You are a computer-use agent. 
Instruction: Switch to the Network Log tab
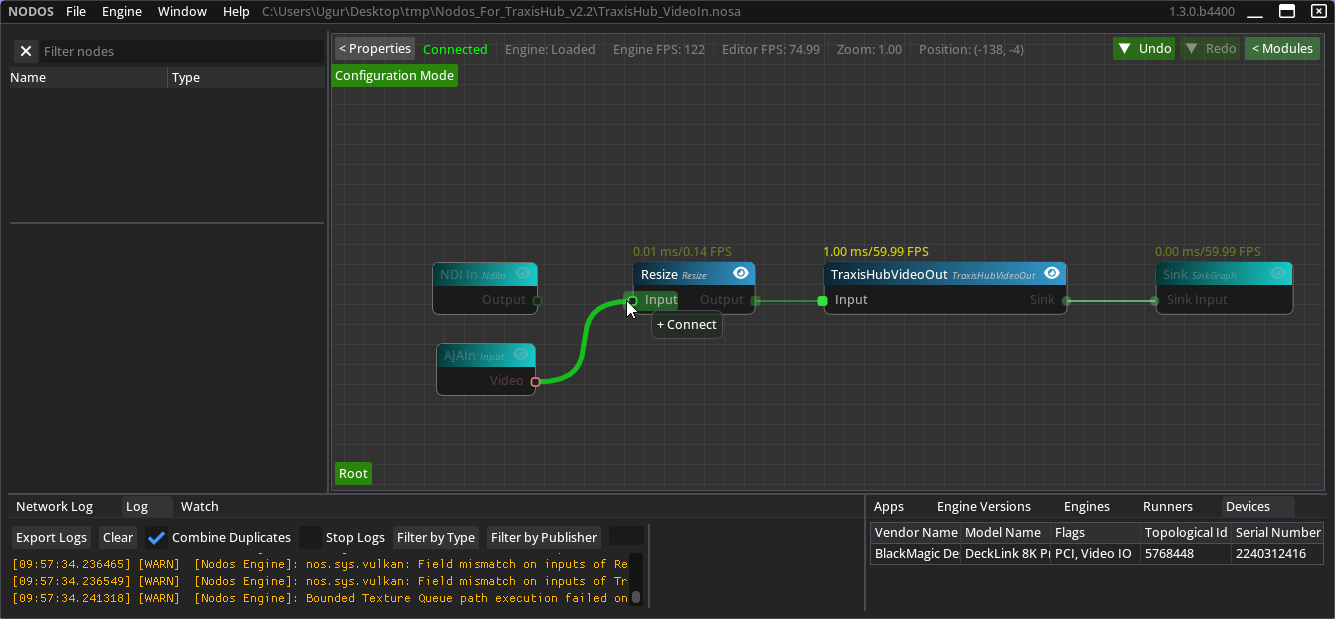click(54, 507)
